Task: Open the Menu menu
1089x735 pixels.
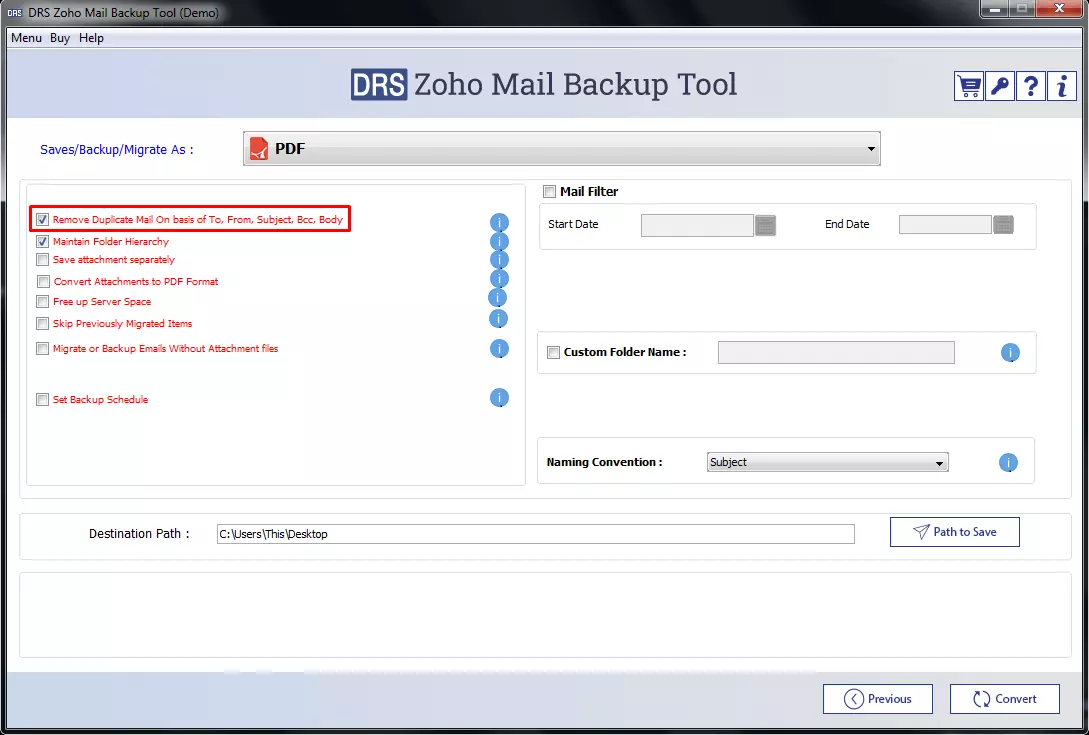Action: [x=26, y=38]
